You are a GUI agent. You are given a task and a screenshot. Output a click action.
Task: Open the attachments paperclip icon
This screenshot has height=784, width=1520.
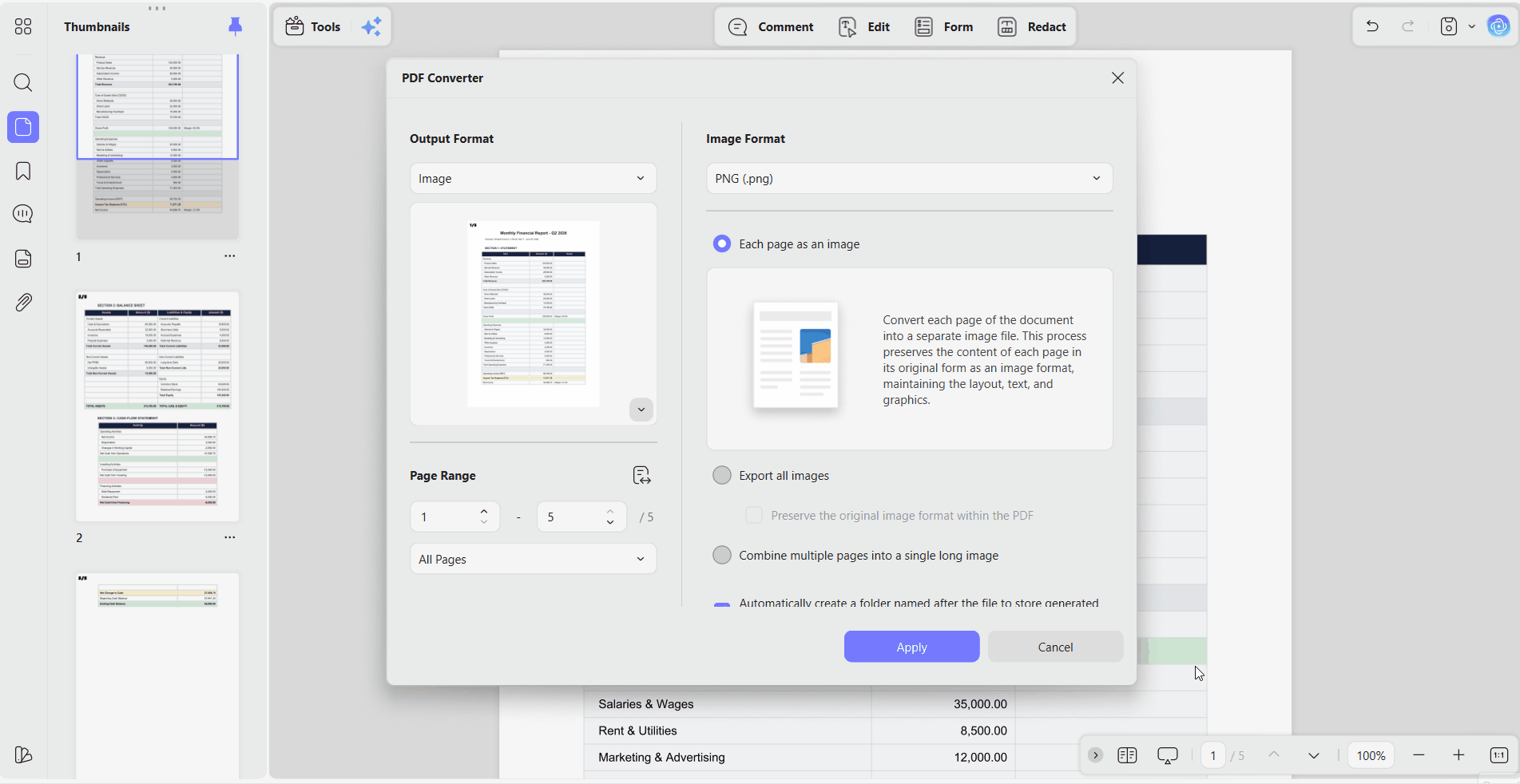click(23, 302)
